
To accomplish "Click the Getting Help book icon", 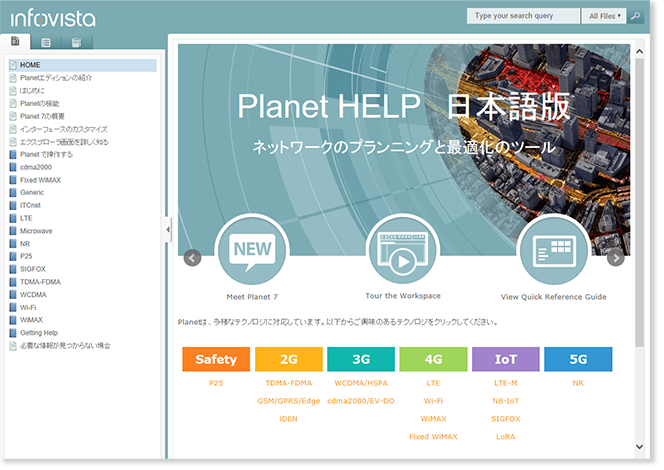I will 13,333.
